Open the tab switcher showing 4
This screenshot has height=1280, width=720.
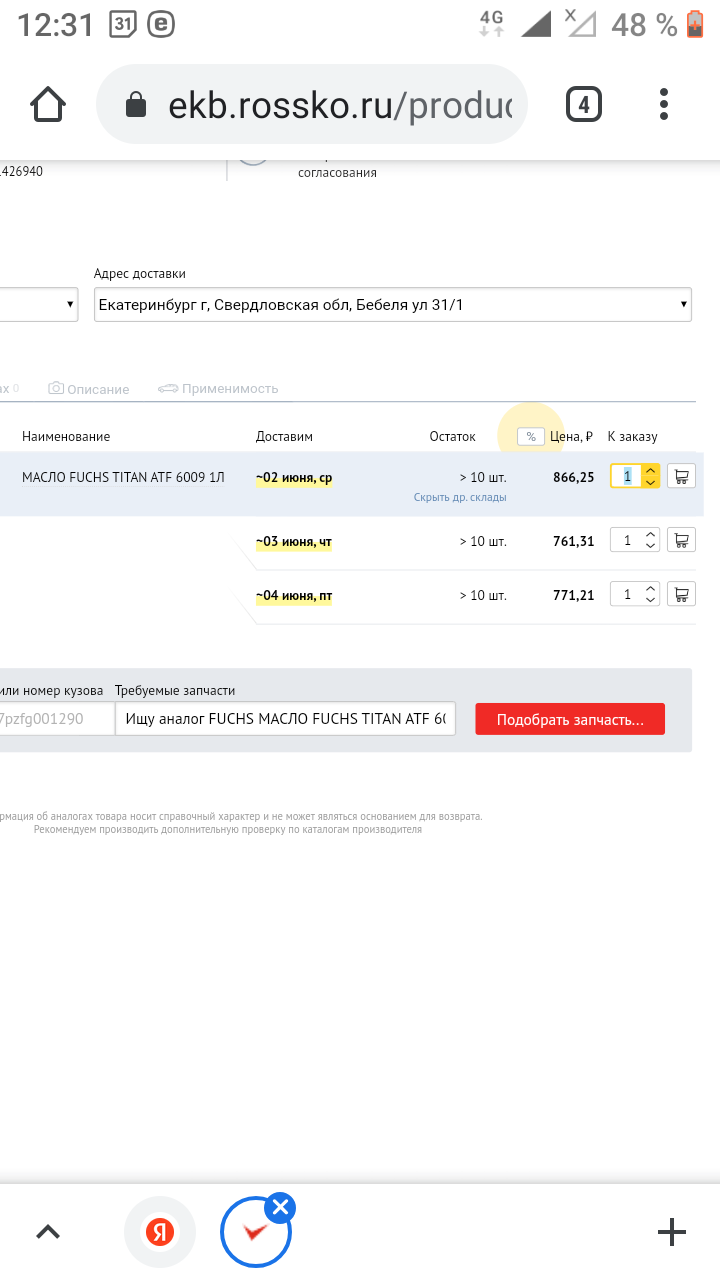pos(584,104)
